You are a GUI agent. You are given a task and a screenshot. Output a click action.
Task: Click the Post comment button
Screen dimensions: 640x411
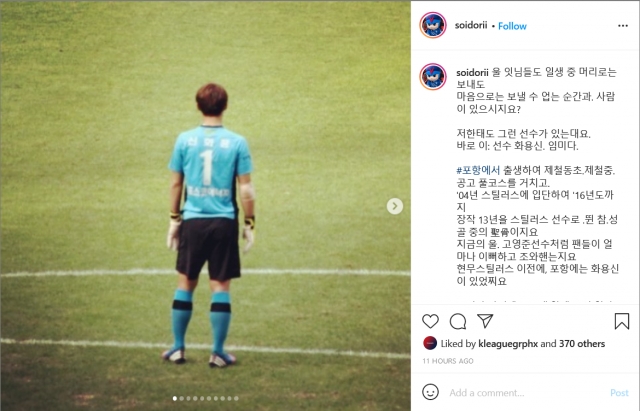619,393
